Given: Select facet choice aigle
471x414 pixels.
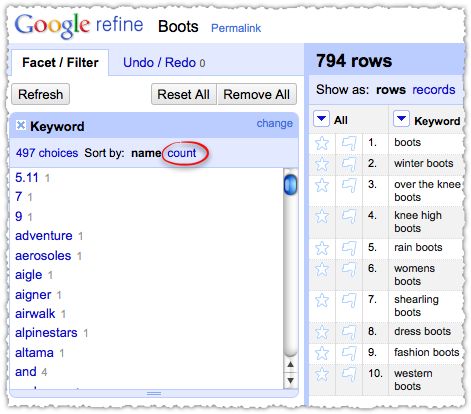Looking at the screenshot, I should (x=29, y=275).
